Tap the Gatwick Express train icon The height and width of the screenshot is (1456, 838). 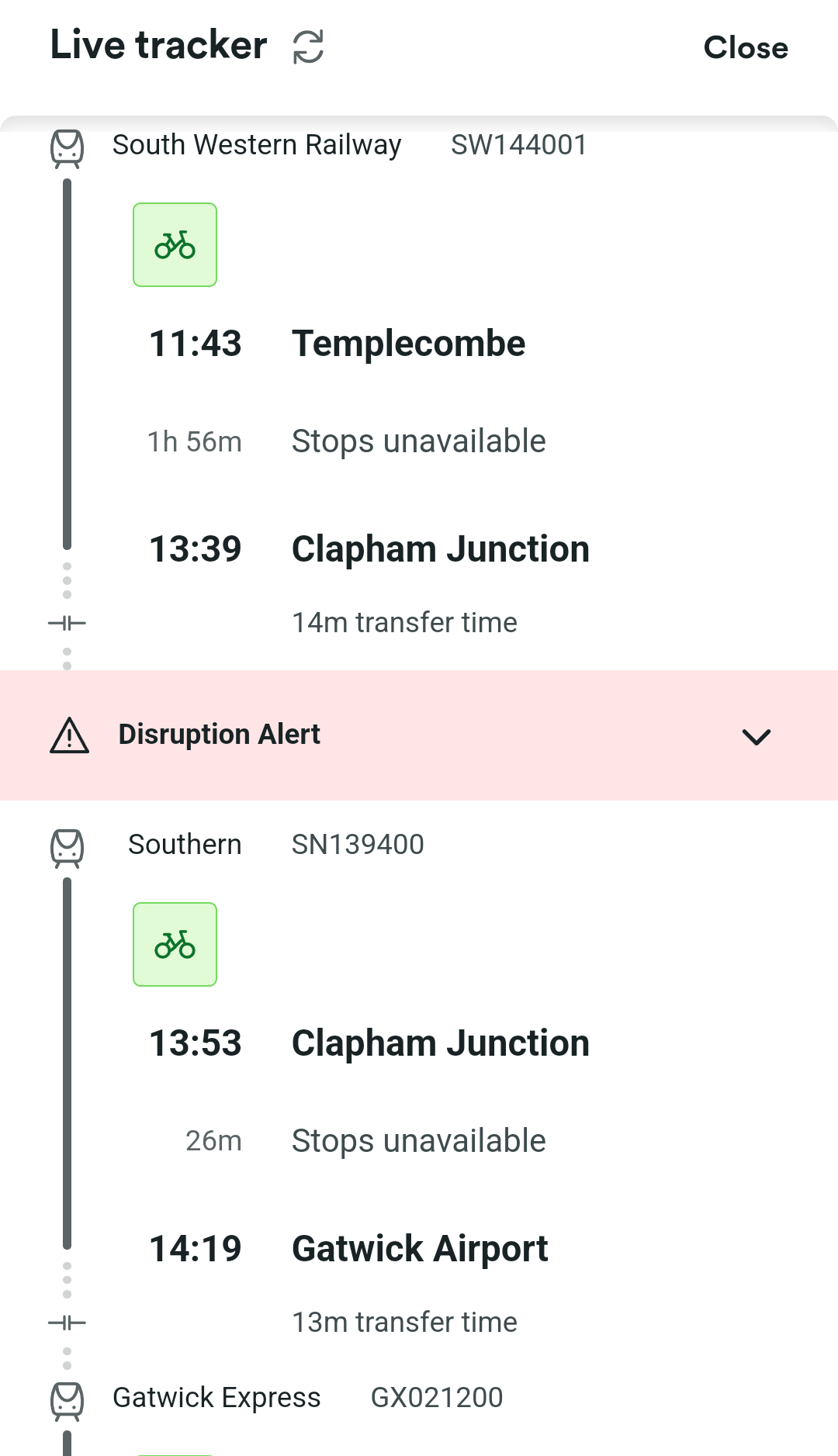[68, 1401]
